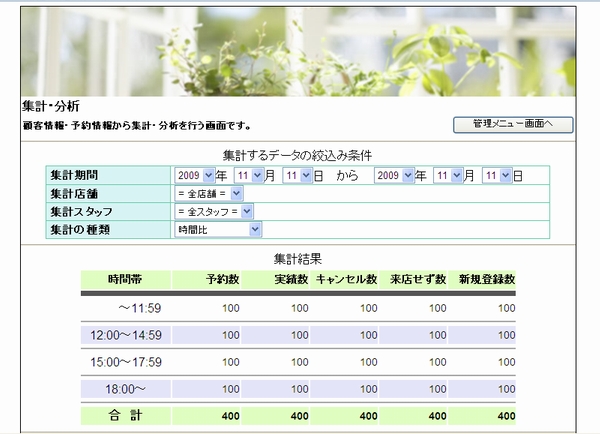Click the plant banner image at top

(x=298, y=48)
